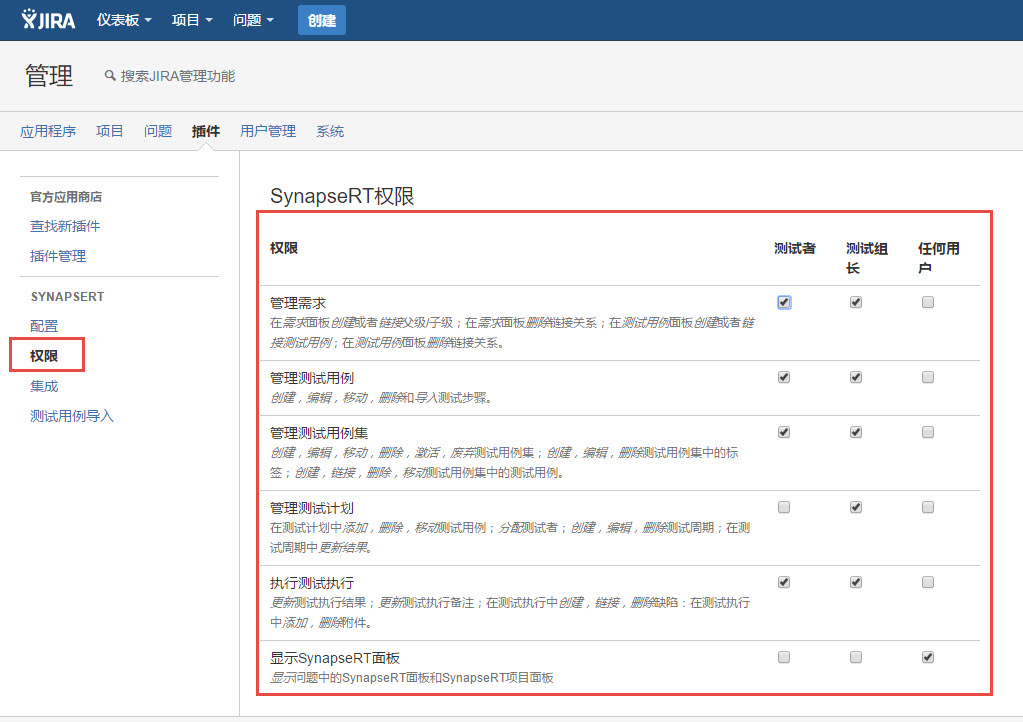Click the 执行测试执行 permission title

pos(312,583)
